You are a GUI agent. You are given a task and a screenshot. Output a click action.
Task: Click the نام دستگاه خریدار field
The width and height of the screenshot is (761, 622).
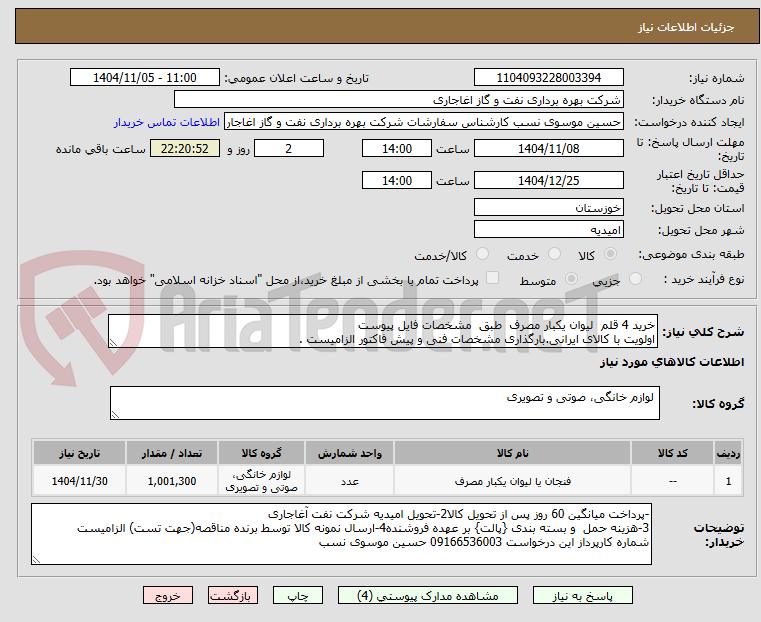pos(398,99)
